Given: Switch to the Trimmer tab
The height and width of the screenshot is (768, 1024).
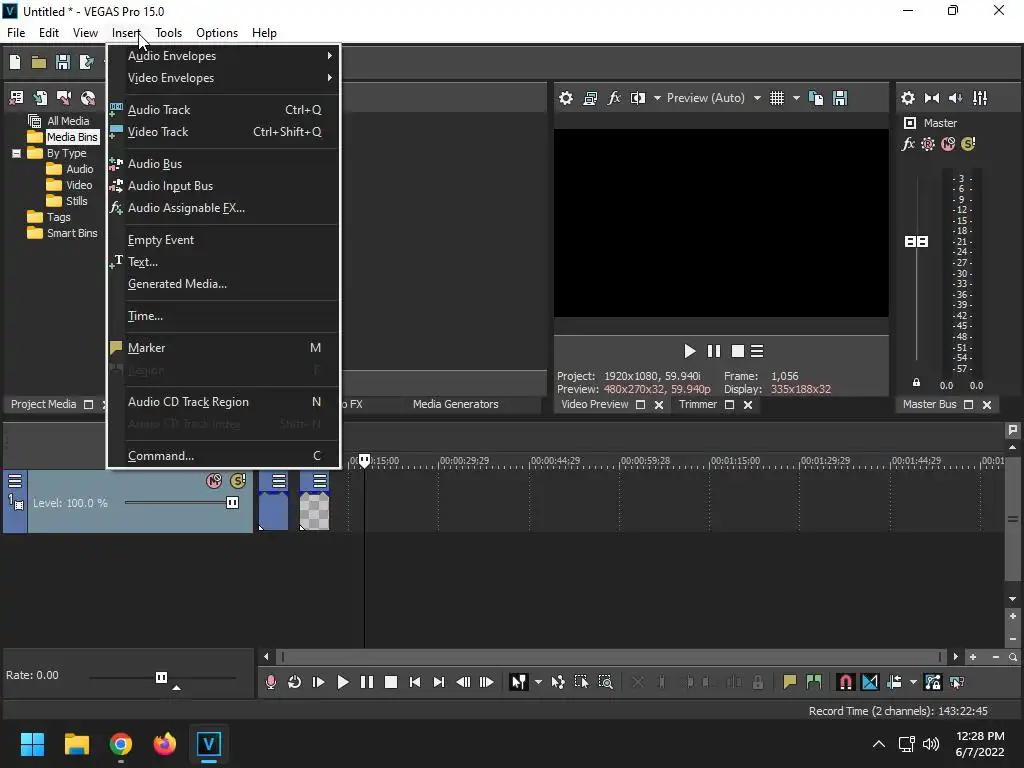Looking at the screenshot, I should [697, 404].
